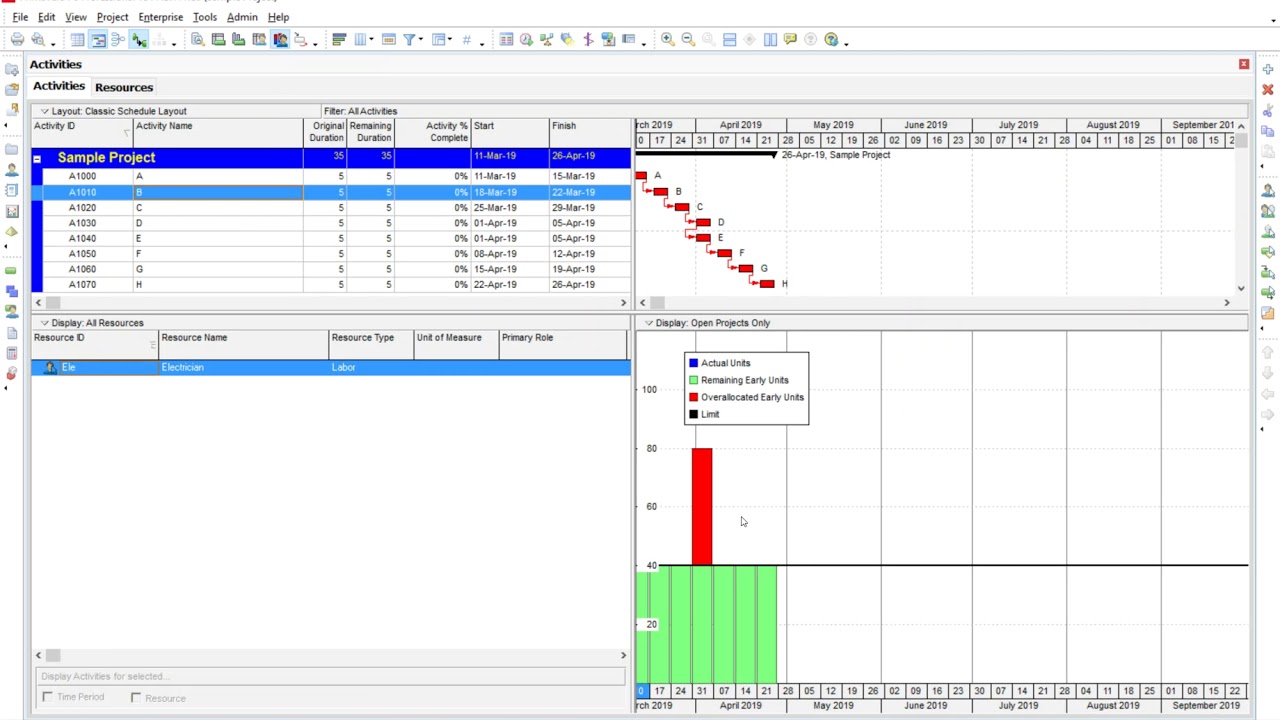The height and width of the screenshot is (720, 1280).
Task: Click the Start column header
Action: tap(510, 132)
